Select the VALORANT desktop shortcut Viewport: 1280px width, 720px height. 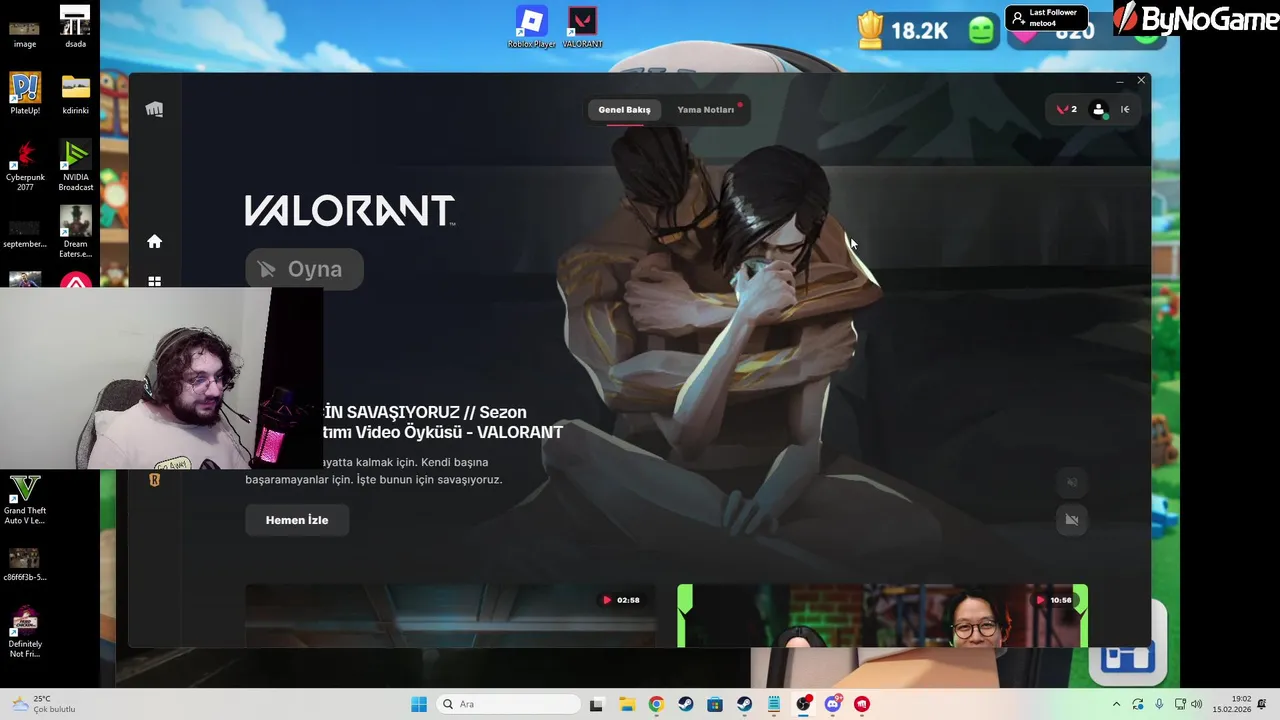582,27
